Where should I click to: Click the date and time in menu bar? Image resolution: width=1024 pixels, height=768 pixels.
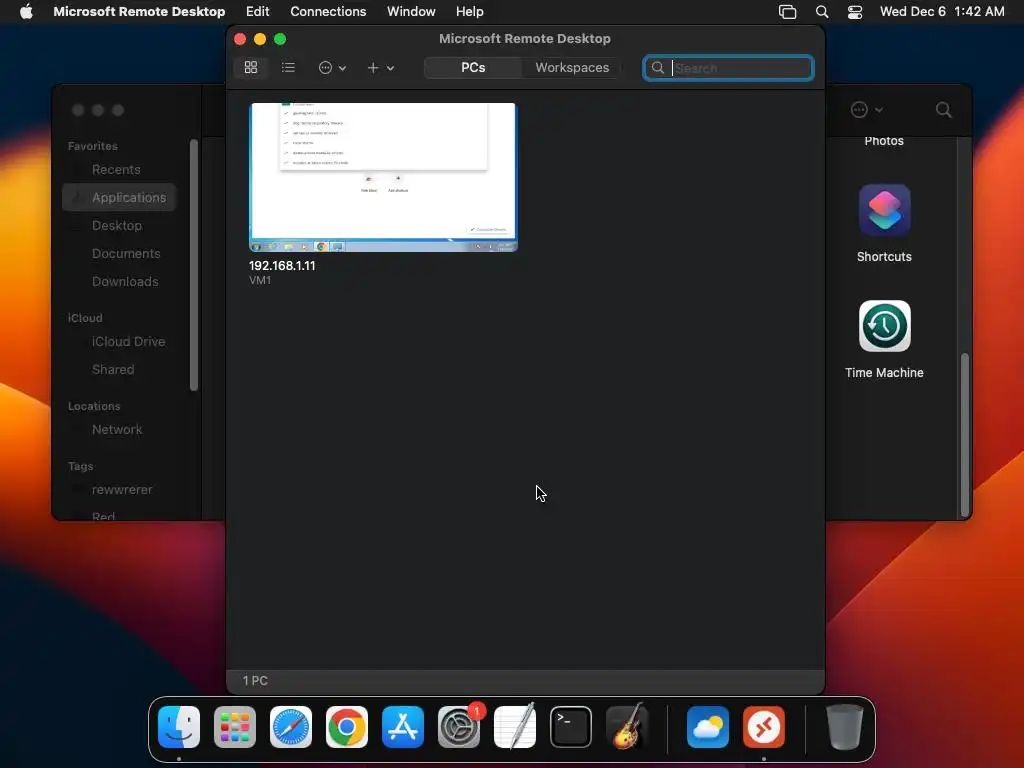coord(942,12)
